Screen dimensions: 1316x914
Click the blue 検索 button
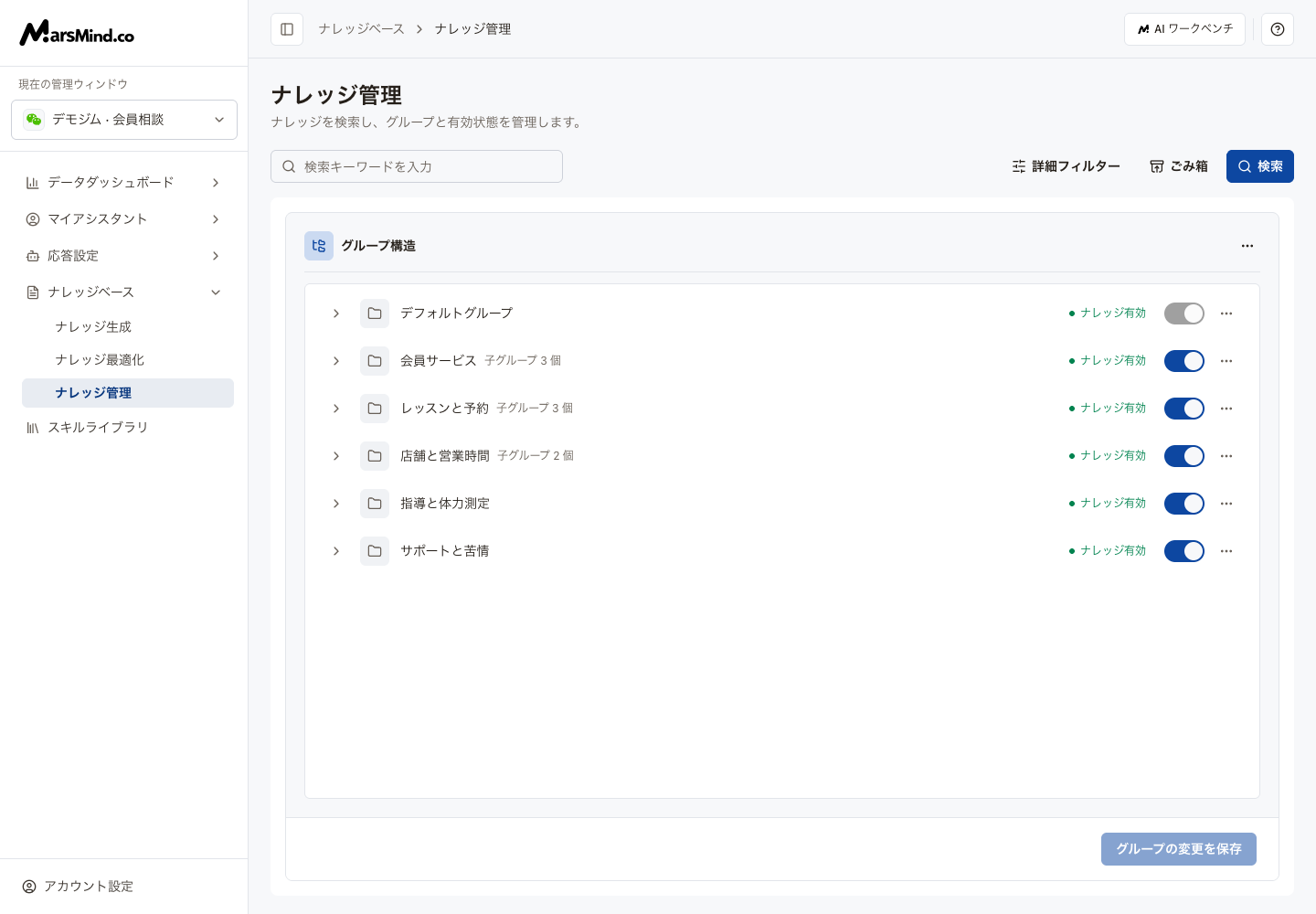click(x=1260, y=166)
